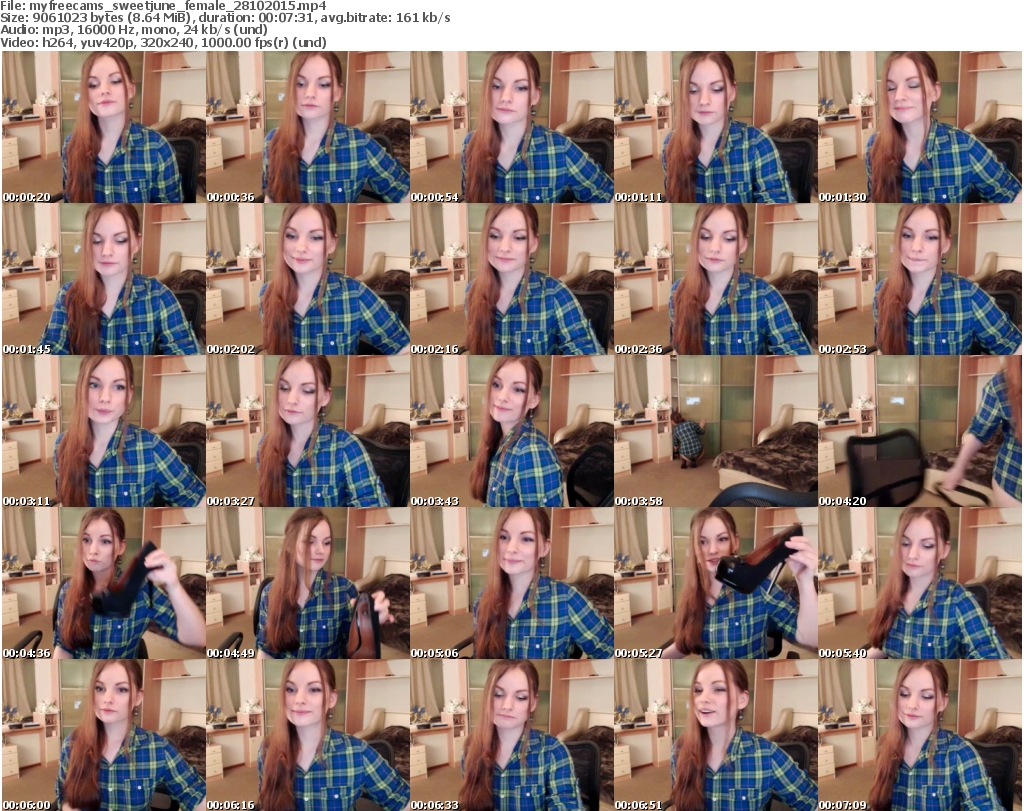Choose the frame stamped 00:05:40
Image resolution: width=1024 pixels, height=811 pixels.
920,583
